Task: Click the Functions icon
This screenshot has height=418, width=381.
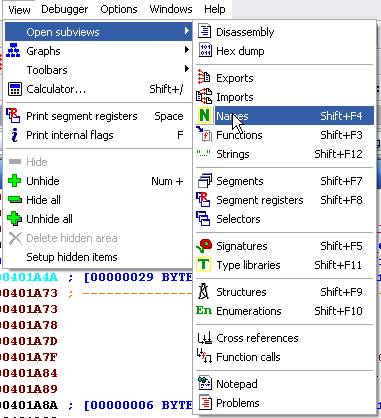Action: pos(204,134)
